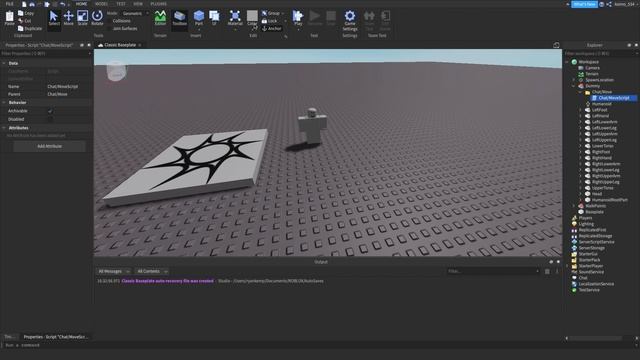Screen dimensions: 640x360
Task: Open the All Messages dropdown
Action: 113,271
